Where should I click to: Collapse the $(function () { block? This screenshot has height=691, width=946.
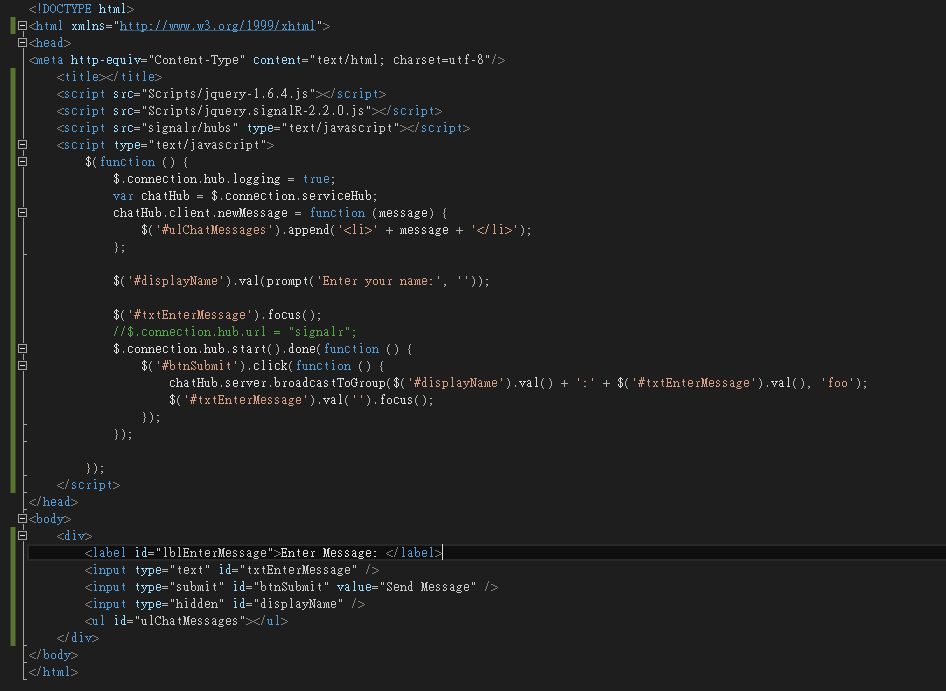(22, 162)
